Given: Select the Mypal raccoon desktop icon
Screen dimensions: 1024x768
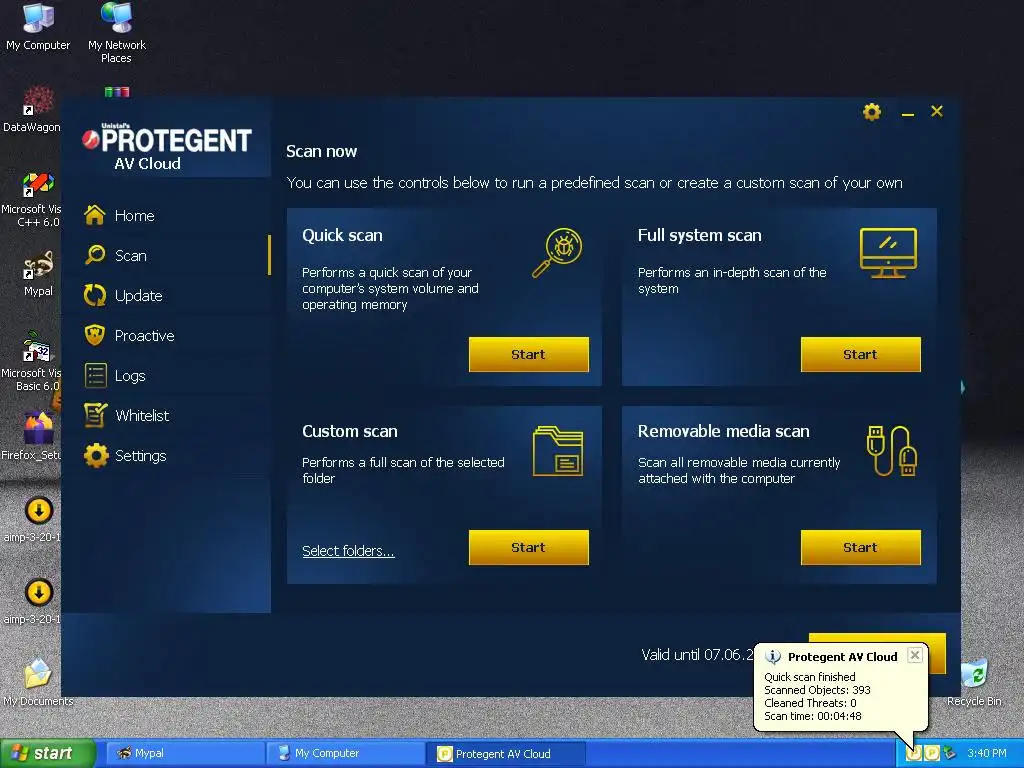Looking at the screenshot, I should point(38,274).
